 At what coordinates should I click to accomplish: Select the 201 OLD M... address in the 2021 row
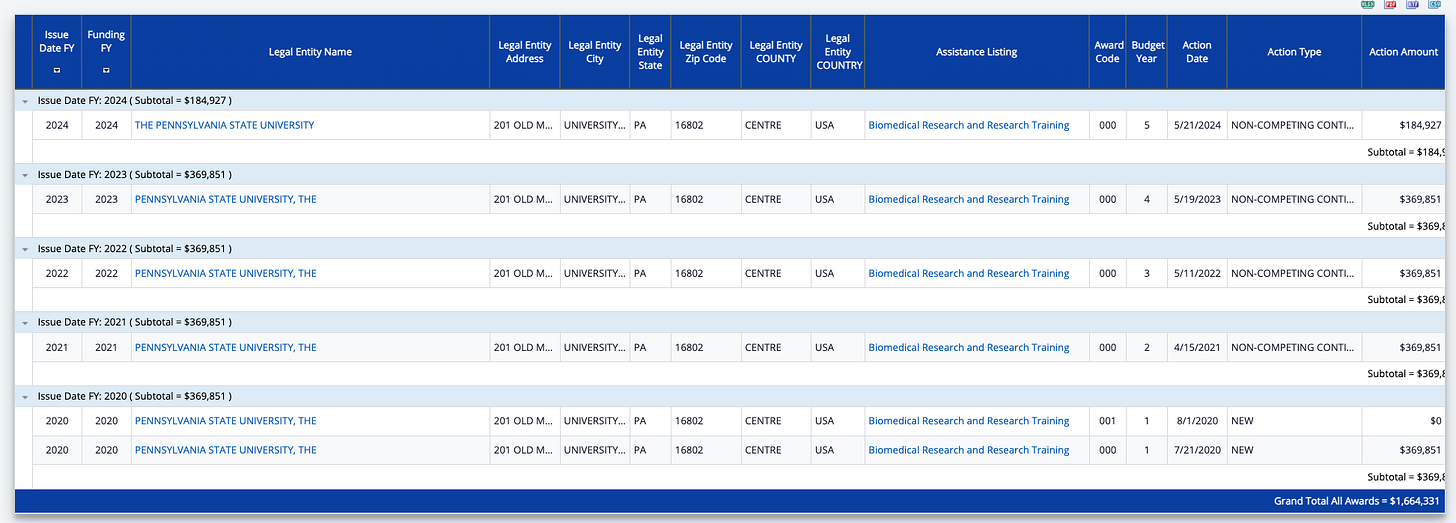tap(525, 347)
